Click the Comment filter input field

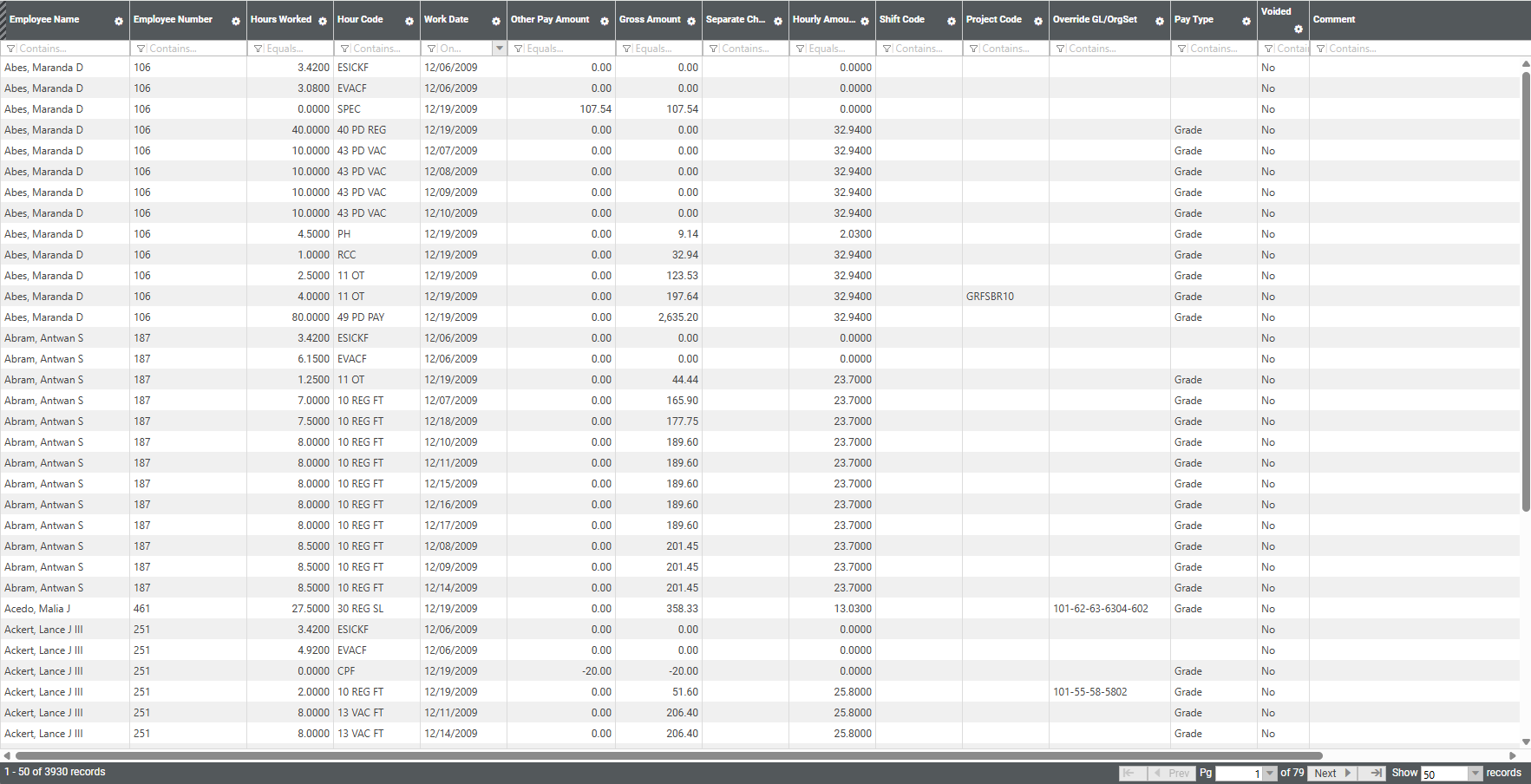click(x=1423, y=49)
